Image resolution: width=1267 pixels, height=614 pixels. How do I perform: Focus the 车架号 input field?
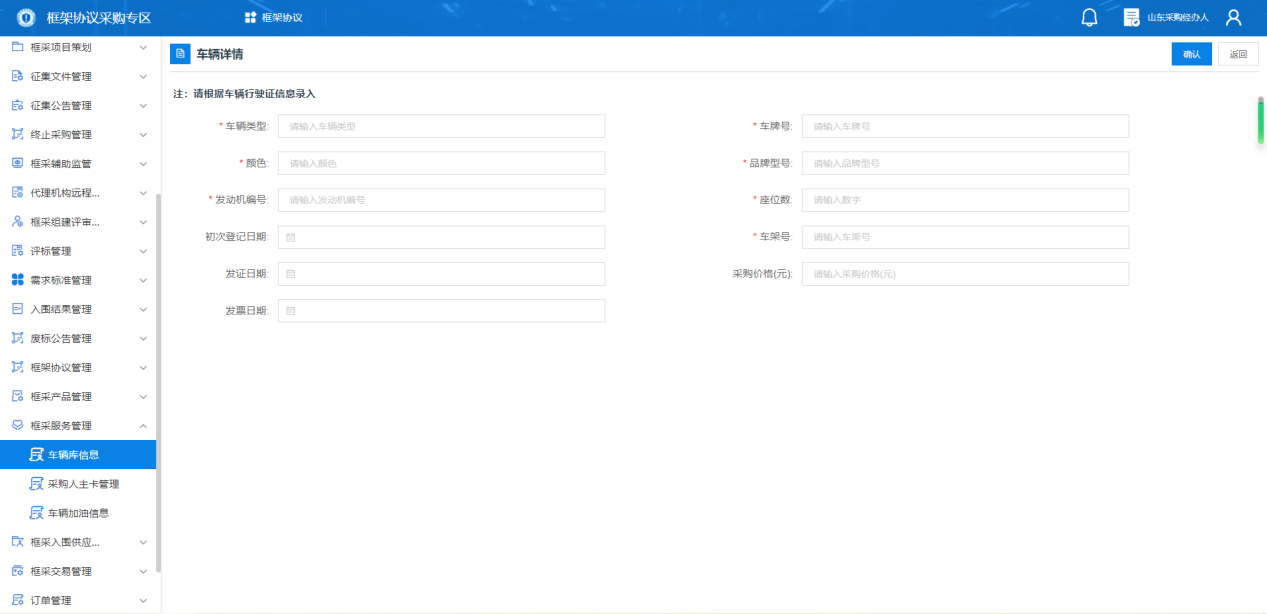click(965, 237)
